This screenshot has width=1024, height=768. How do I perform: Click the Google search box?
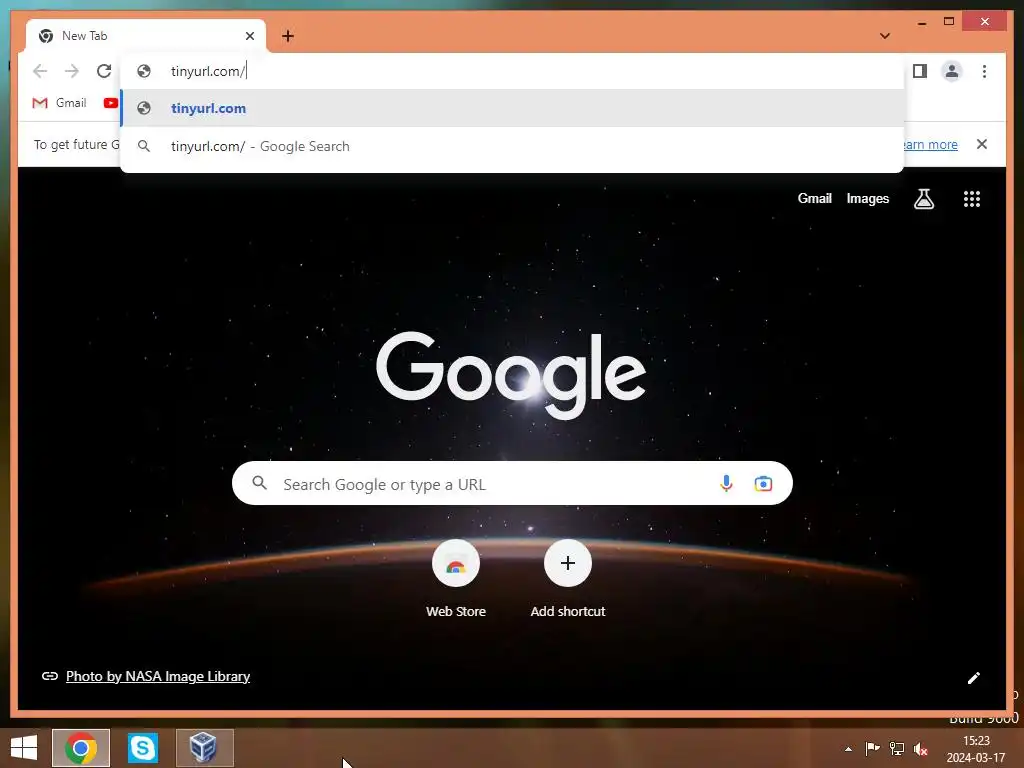[512, 483]
